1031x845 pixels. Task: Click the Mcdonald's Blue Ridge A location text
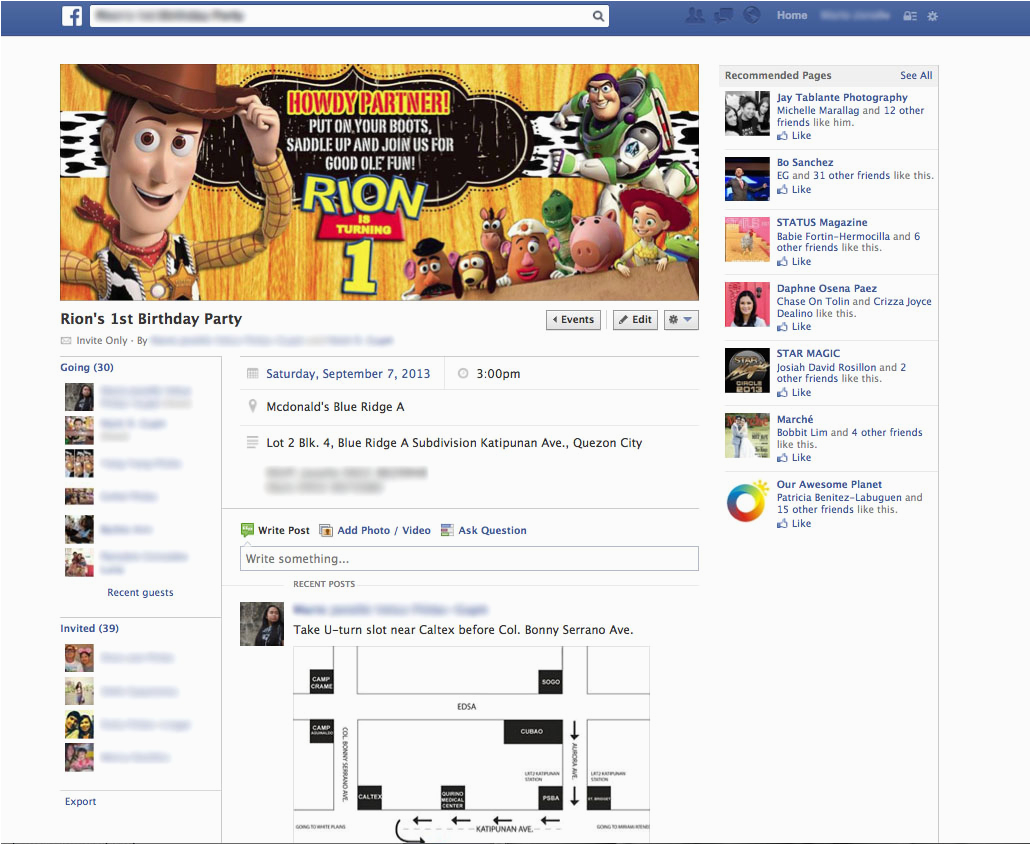click(x=335, y=407)
